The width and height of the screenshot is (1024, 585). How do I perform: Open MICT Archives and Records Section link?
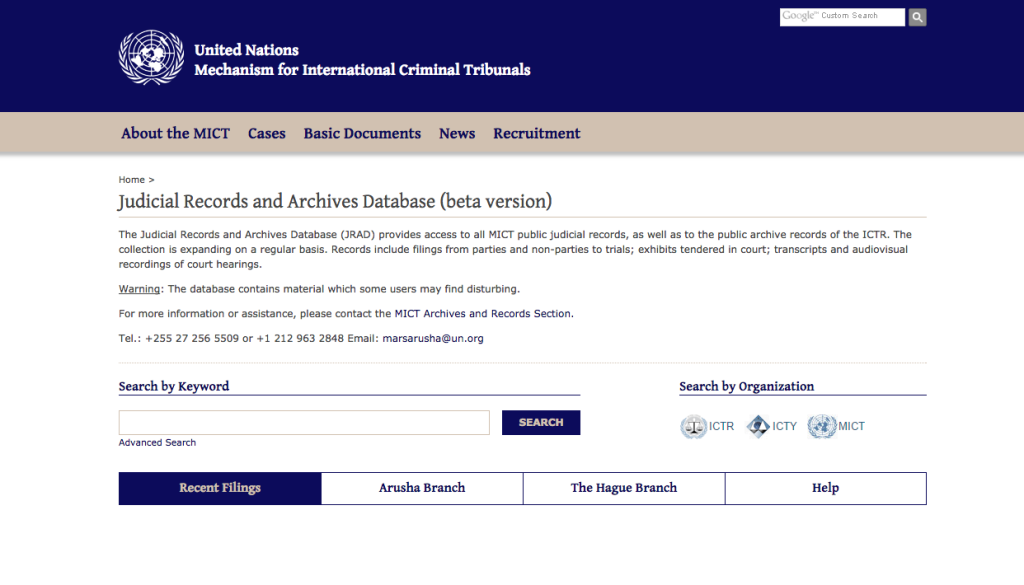(483, 313)
